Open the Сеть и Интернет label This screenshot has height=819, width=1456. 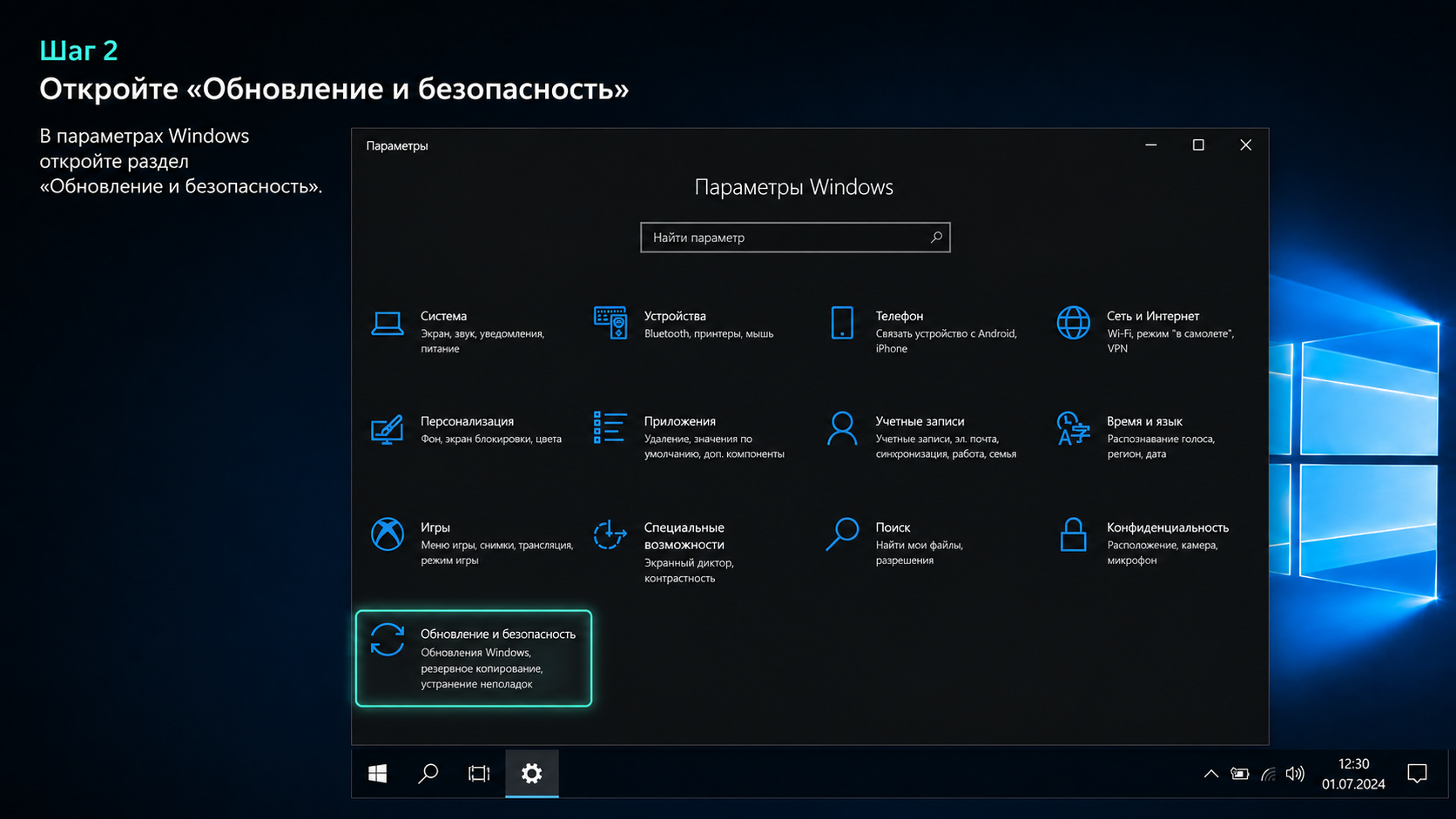tap(1153, 316)
